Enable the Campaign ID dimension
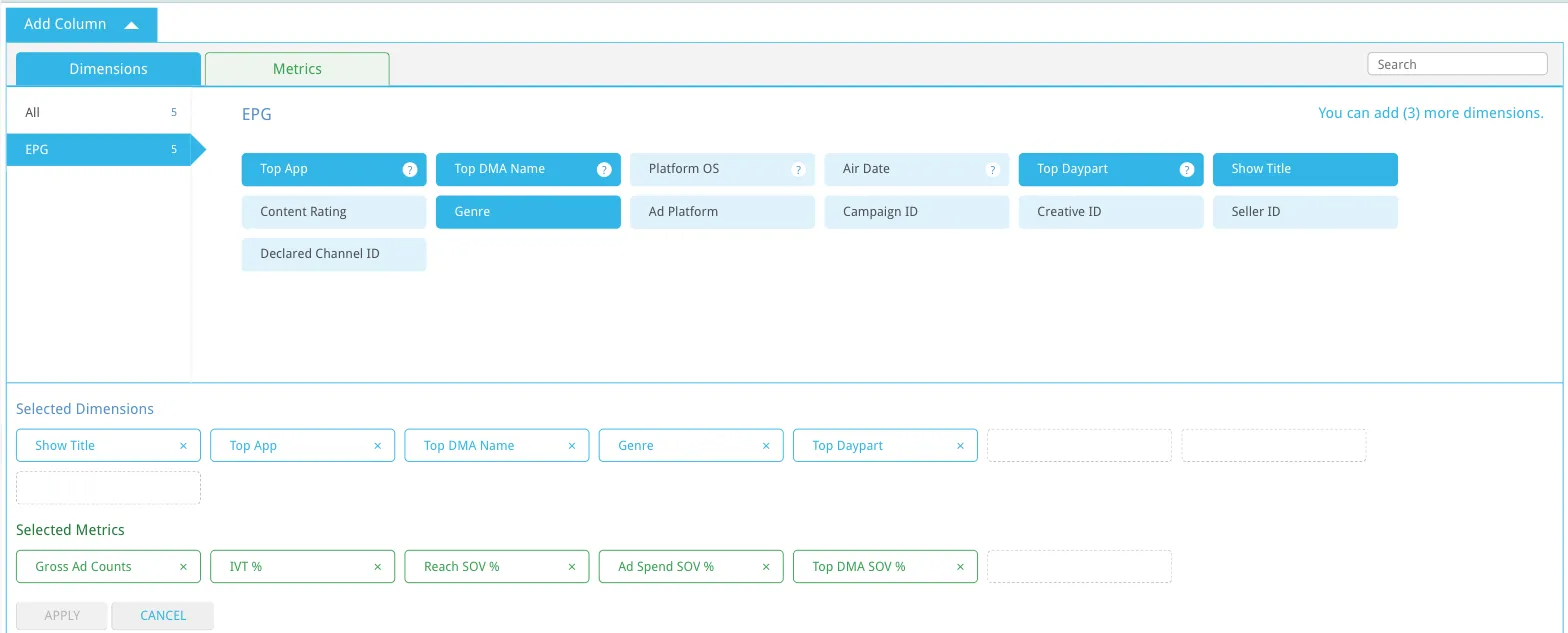Viewport: 1568px width, 633px height. (x=917, y=212)
